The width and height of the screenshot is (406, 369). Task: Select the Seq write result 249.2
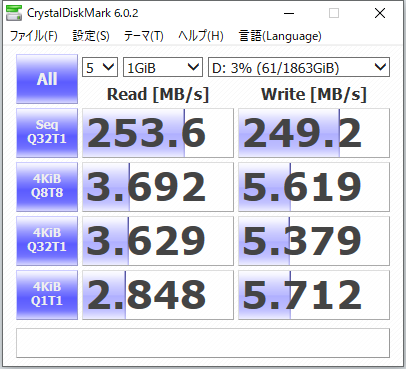[x=314, y=133]
